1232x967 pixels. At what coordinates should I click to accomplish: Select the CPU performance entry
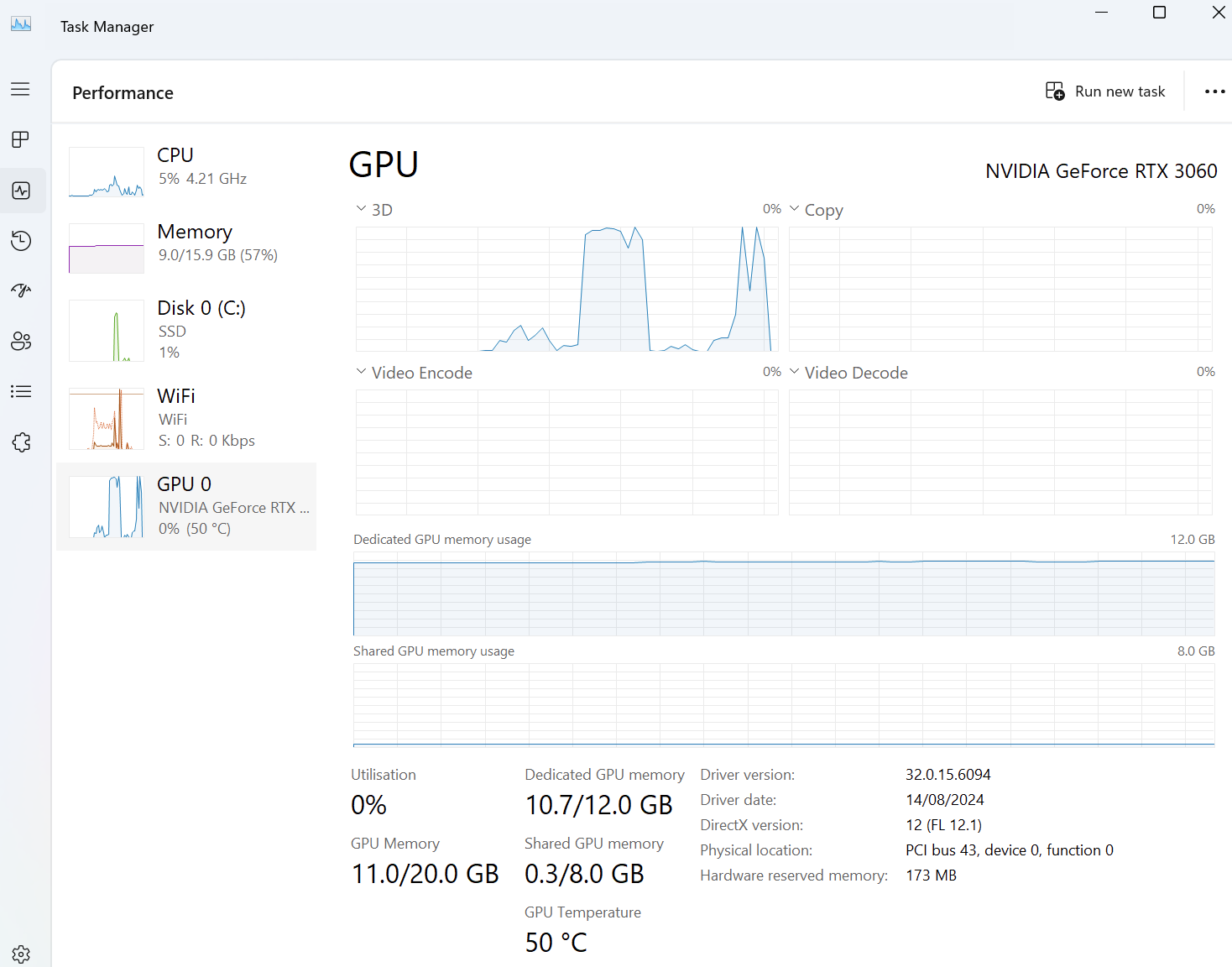coord(186,171)
